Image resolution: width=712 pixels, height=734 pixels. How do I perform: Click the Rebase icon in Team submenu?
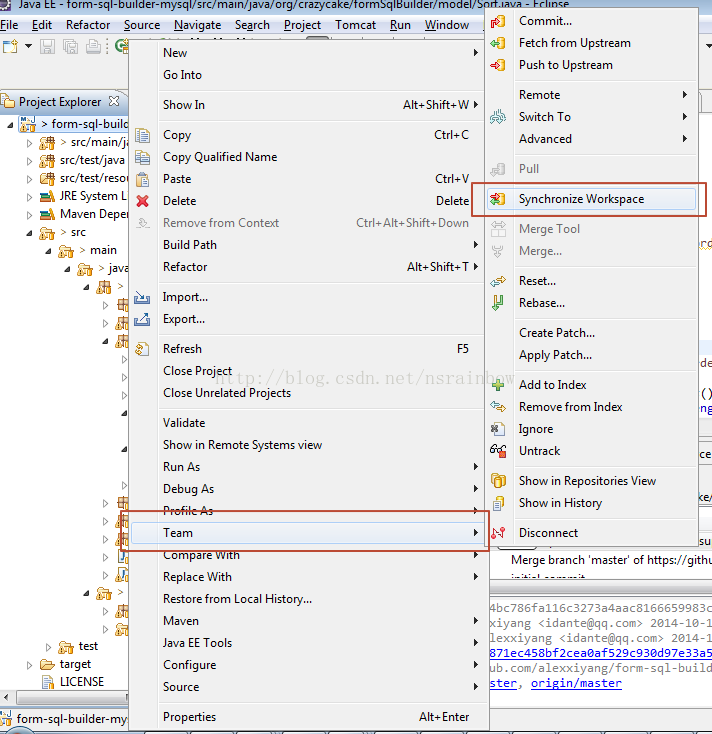[x=498, y=303]
